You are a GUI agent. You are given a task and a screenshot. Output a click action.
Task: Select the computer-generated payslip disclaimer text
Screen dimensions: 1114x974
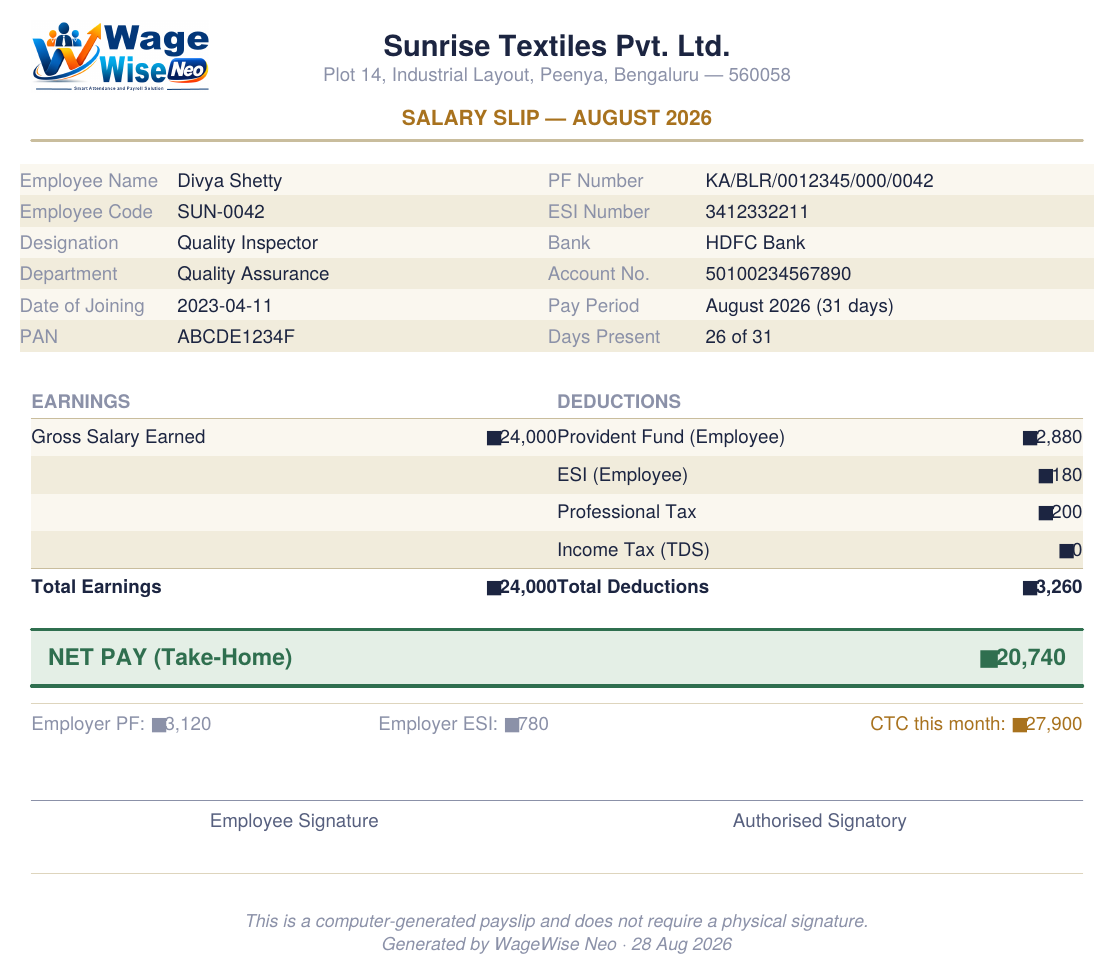[x=556, y=921]
